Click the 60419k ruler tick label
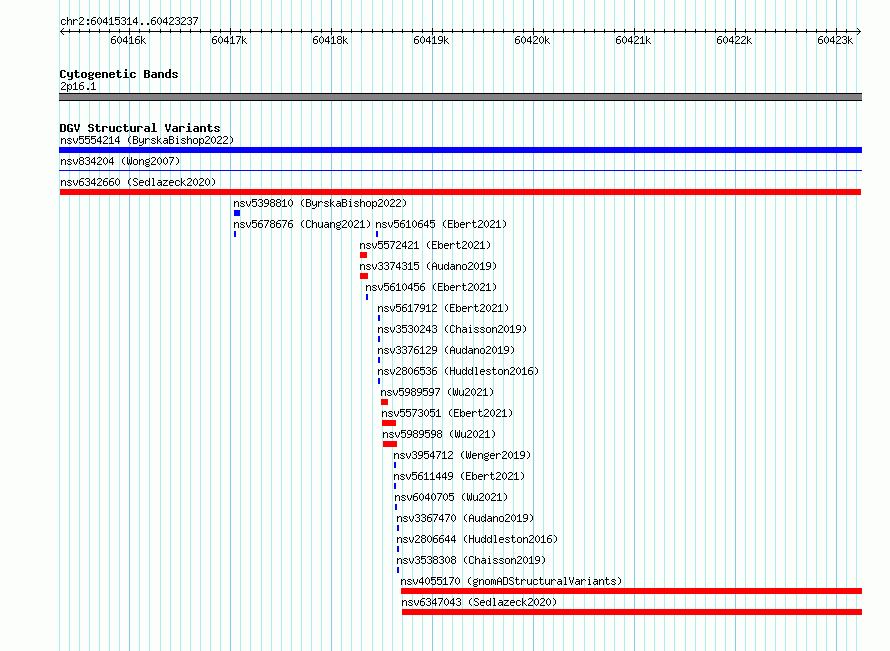The width and height of the screenshot is (890, 651). point(431,40)
